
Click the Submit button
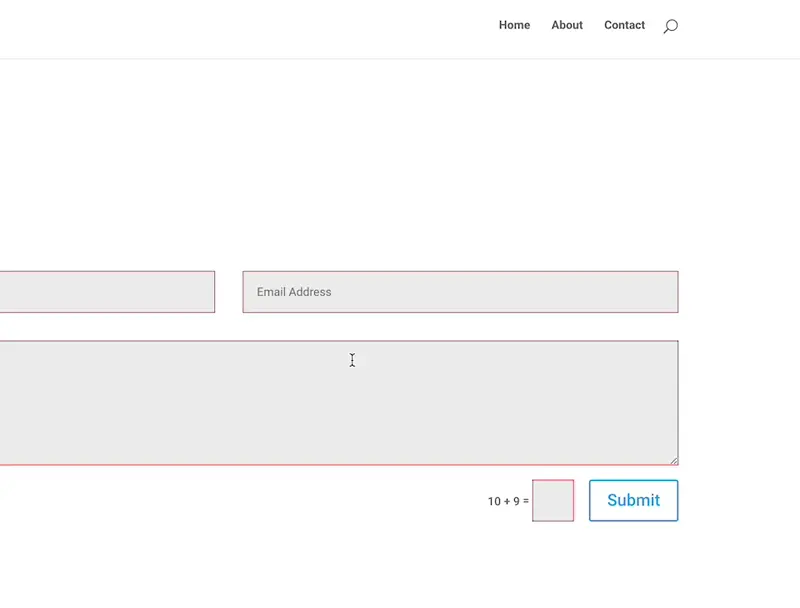pos(634,500)
